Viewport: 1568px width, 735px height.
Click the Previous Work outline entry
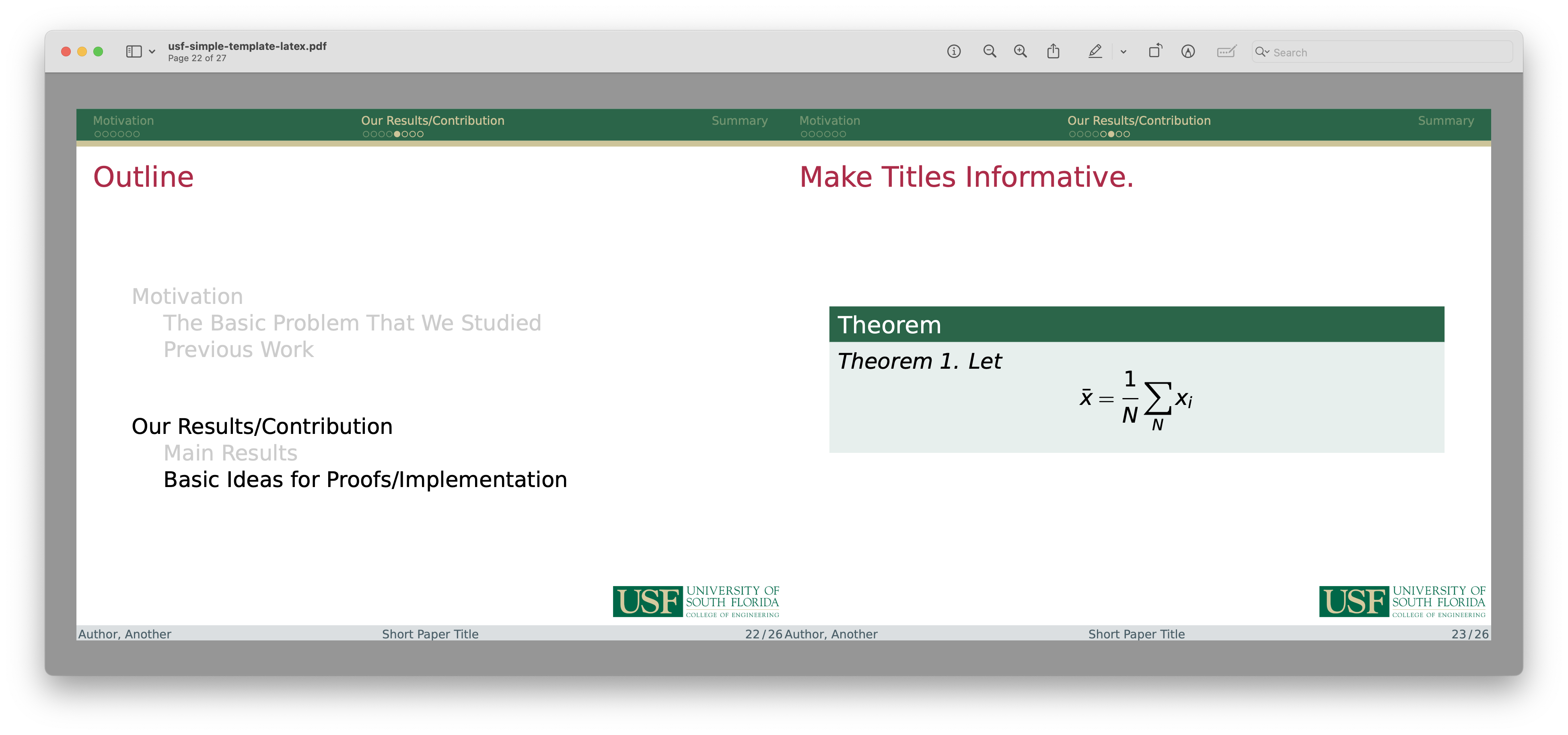pos(239,349)
